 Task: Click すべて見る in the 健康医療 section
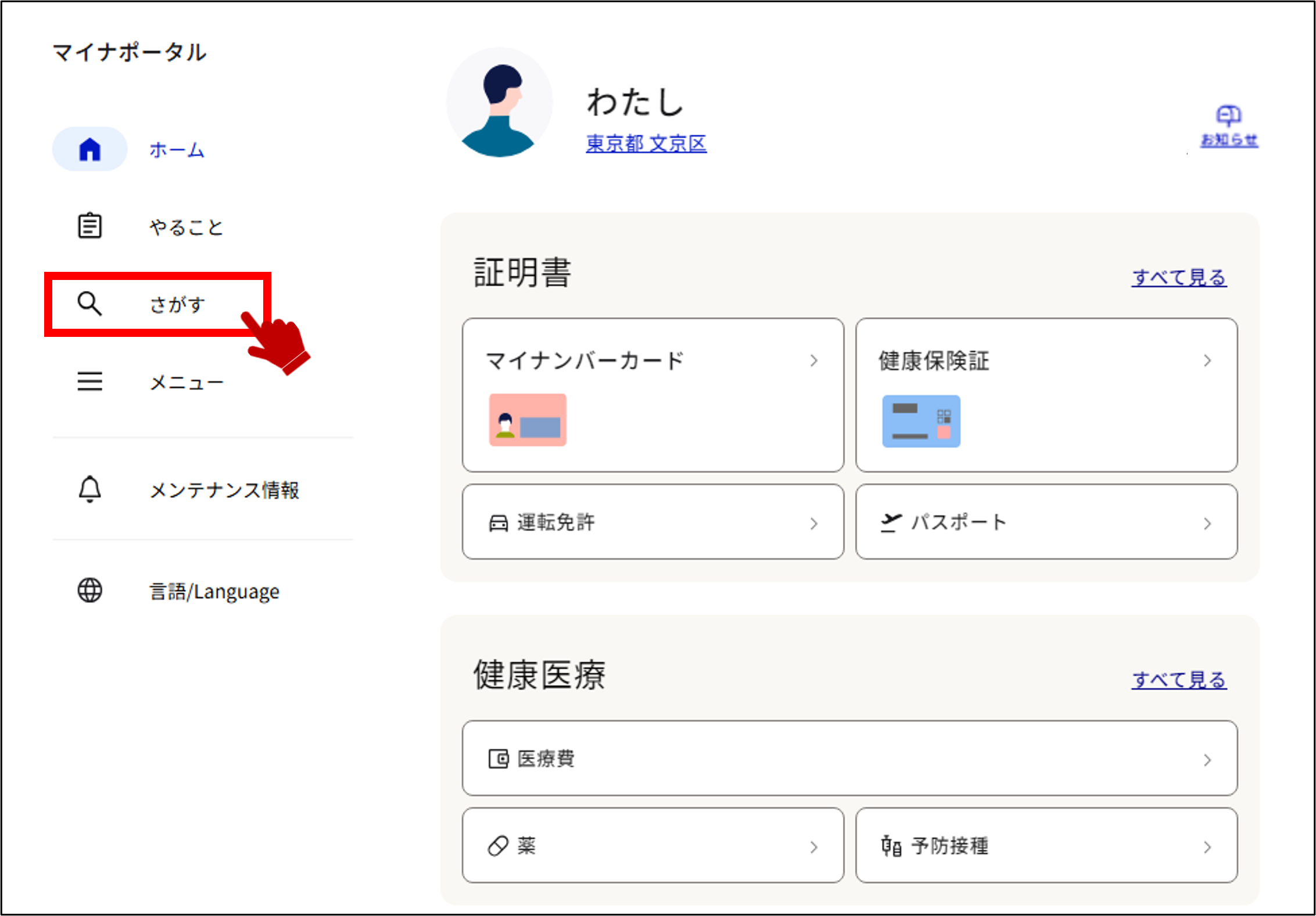click(1179, 680)
